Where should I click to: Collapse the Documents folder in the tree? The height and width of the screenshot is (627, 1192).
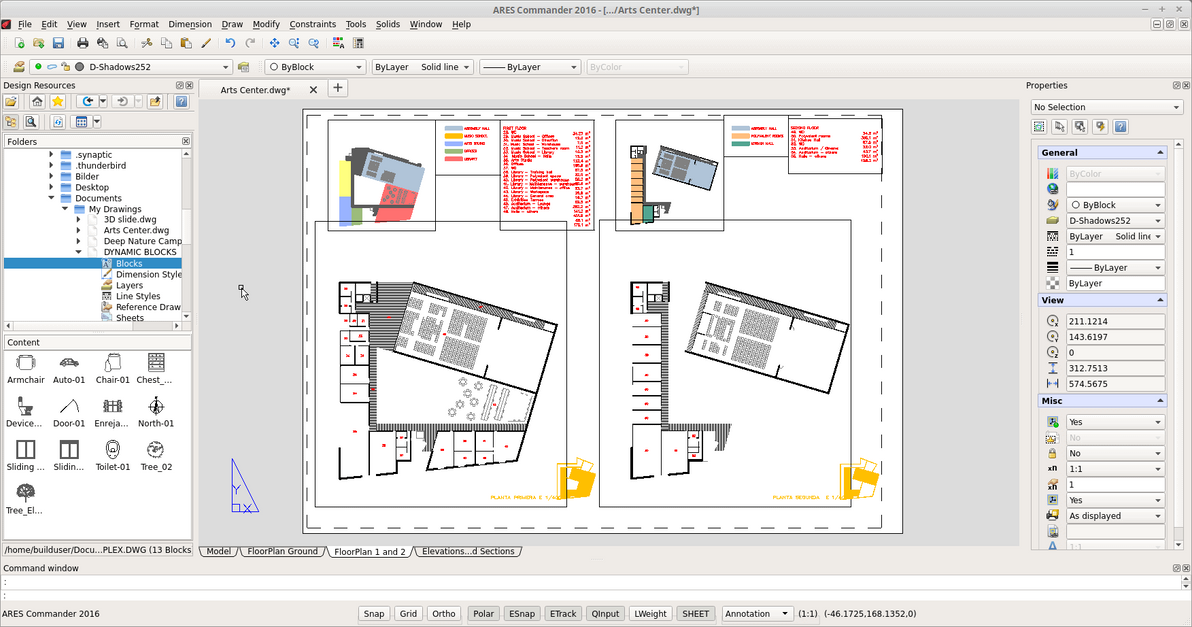coord(51,198)
